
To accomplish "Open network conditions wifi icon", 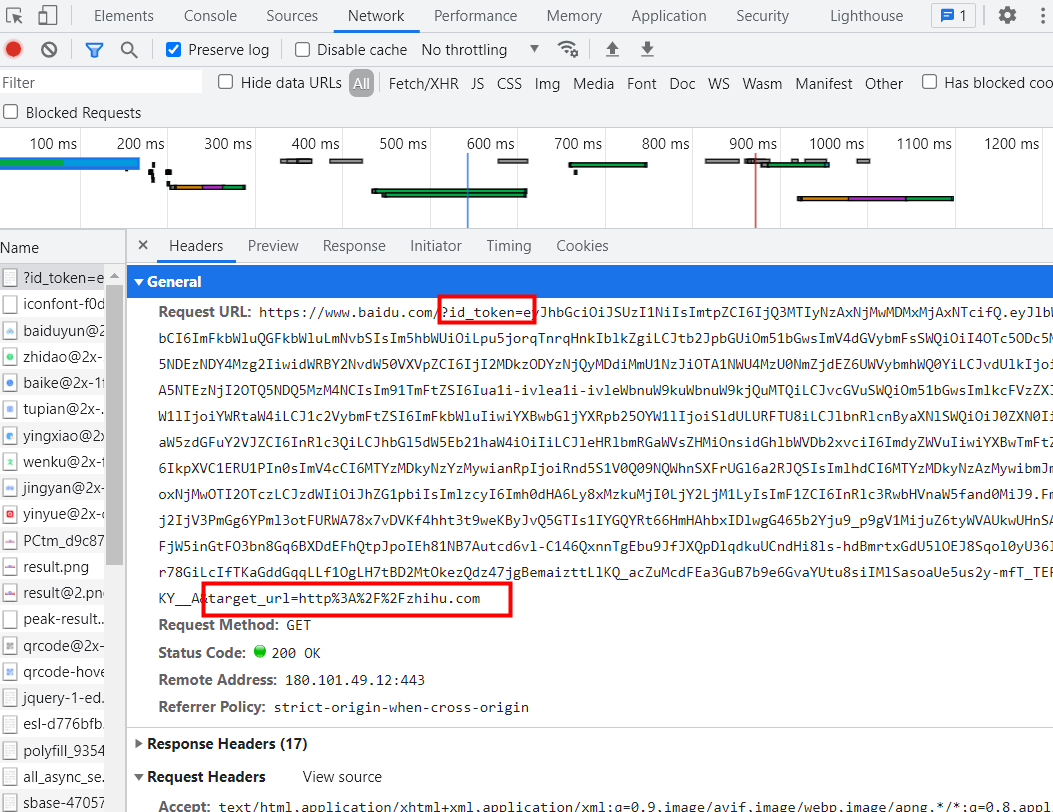I will click(568, 50).
